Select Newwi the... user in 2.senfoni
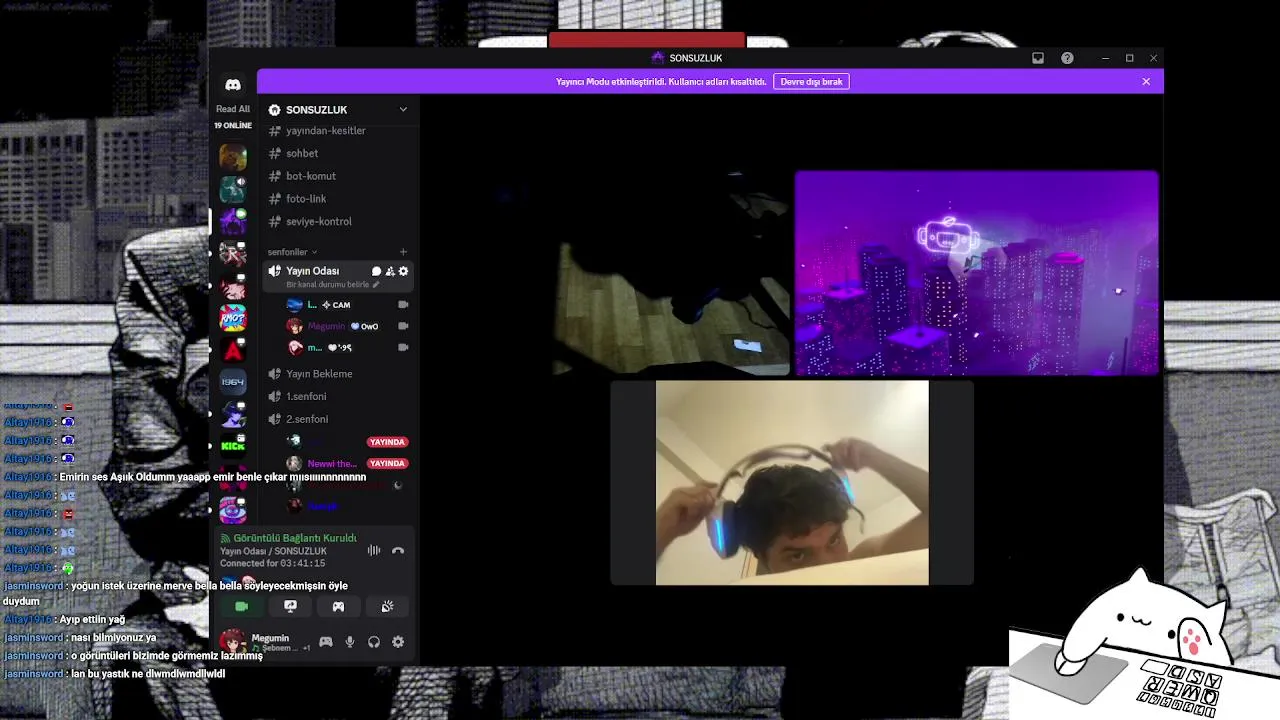Screen dimensions: 1280x720 click(332, 464)
